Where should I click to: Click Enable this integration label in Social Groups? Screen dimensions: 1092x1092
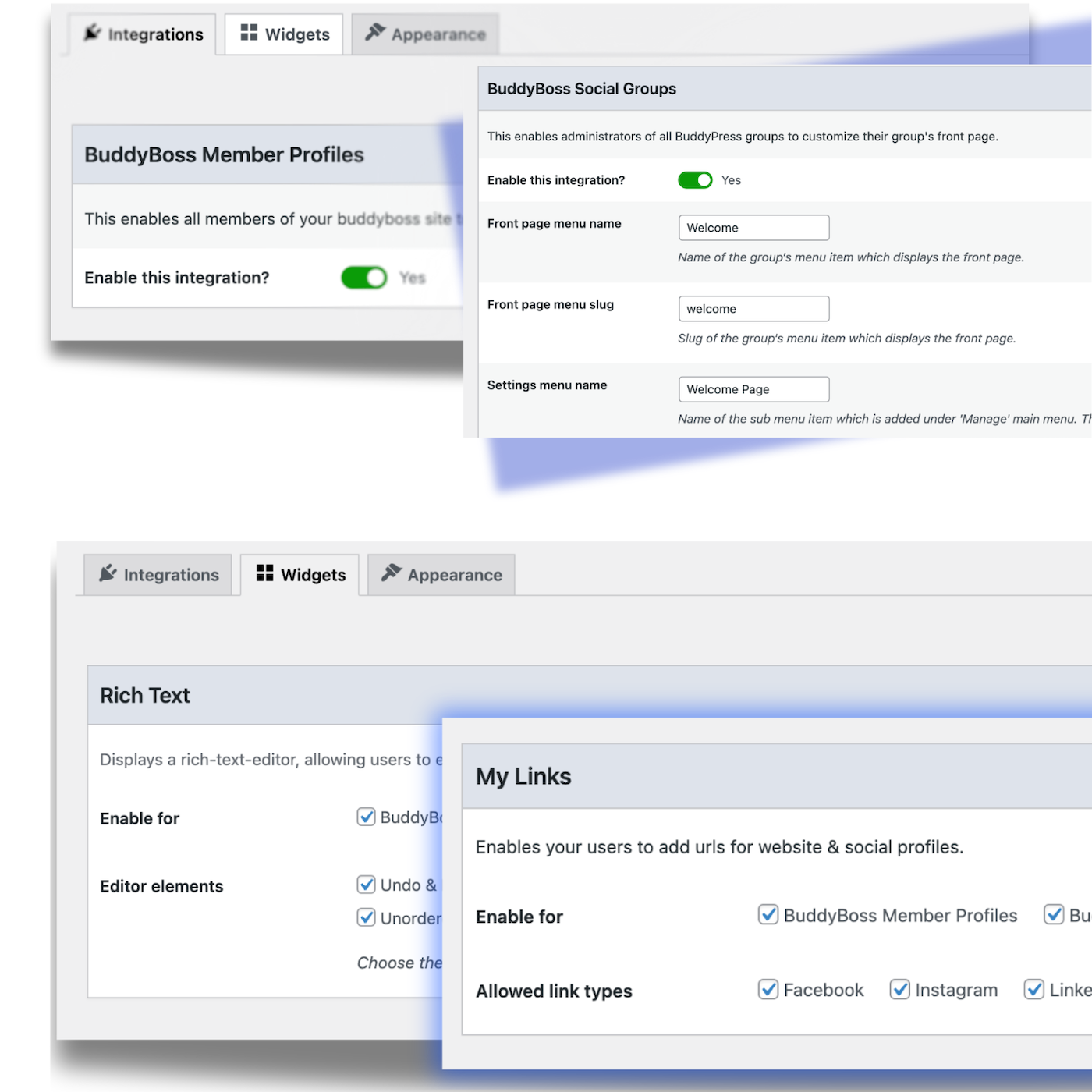pyautogui.click(x=556, y=180)
